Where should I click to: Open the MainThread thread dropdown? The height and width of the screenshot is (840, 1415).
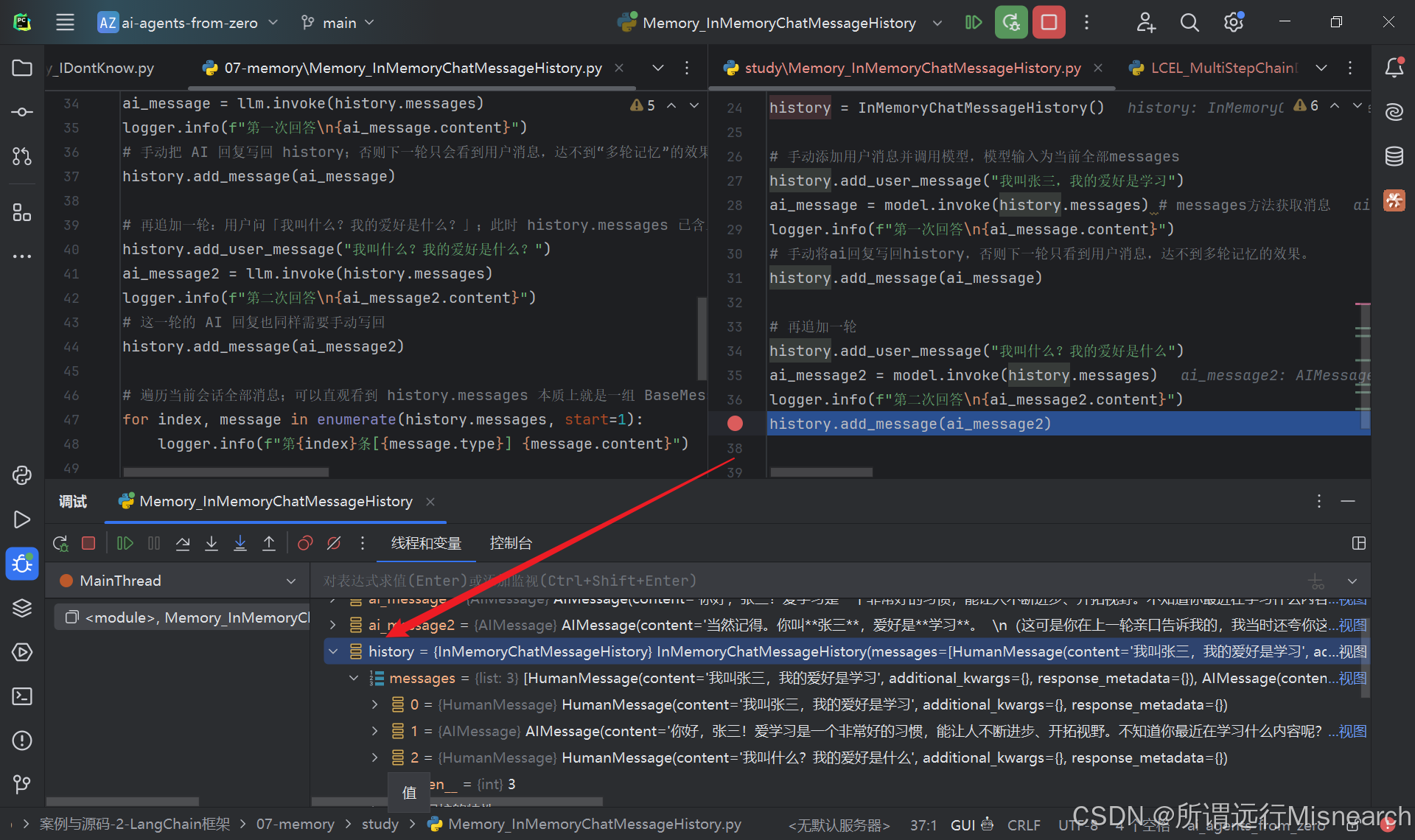[177, 581]
